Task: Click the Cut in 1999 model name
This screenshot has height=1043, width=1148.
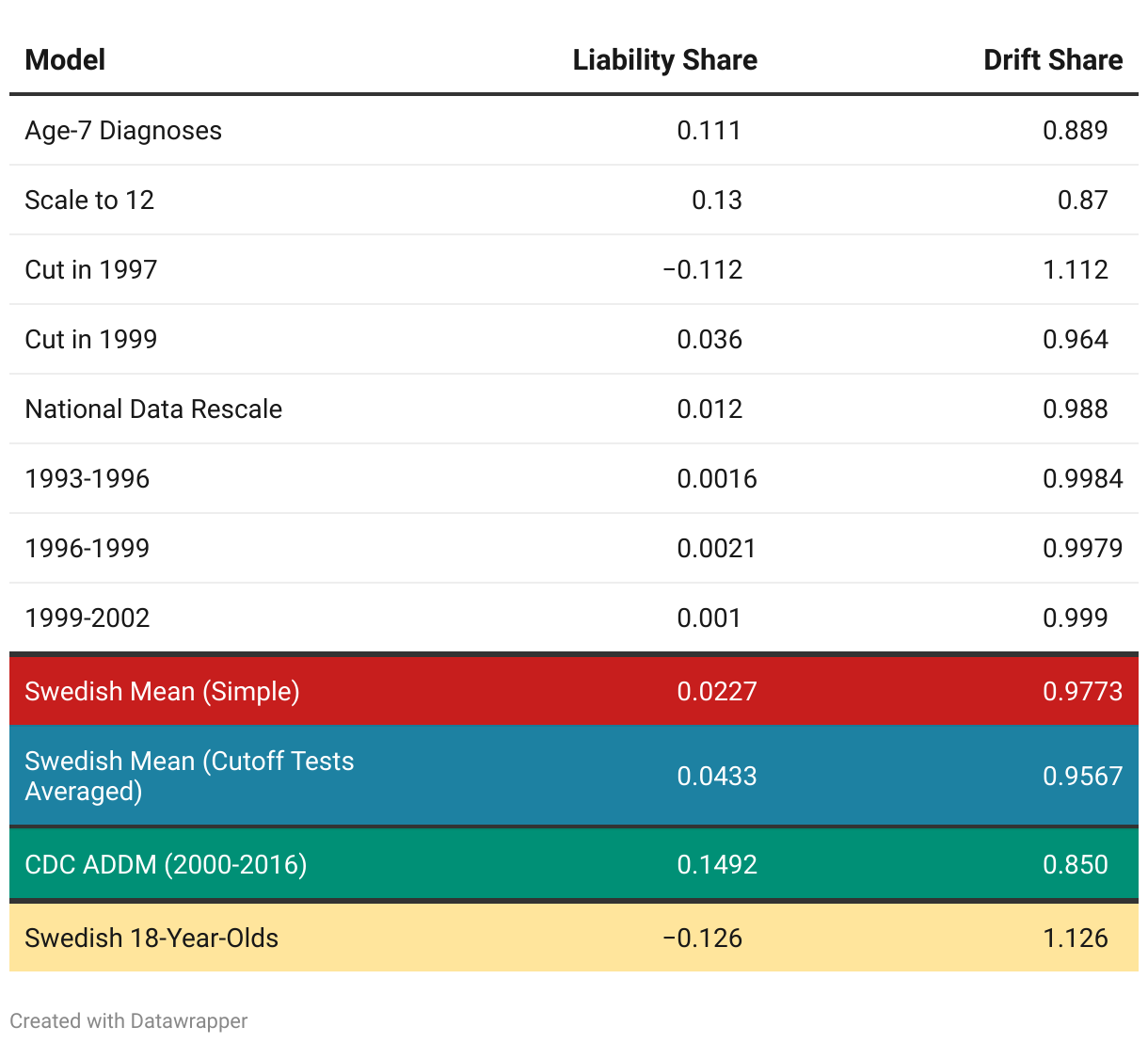Action: 91,340
